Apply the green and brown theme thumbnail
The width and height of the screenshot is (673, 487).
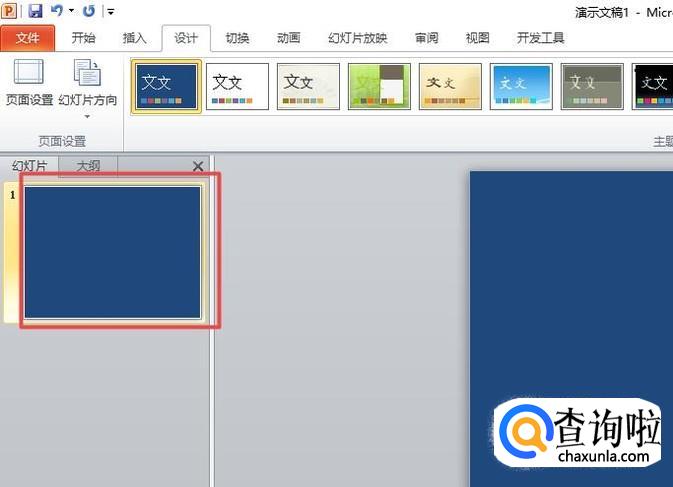click(x=379, y=86)
